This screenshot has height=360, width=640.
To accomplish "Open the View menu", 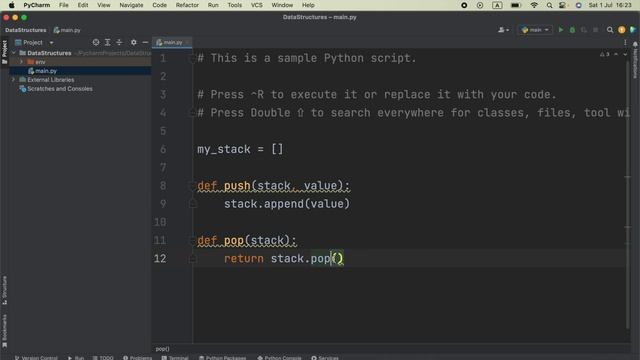I will [104, 5].
